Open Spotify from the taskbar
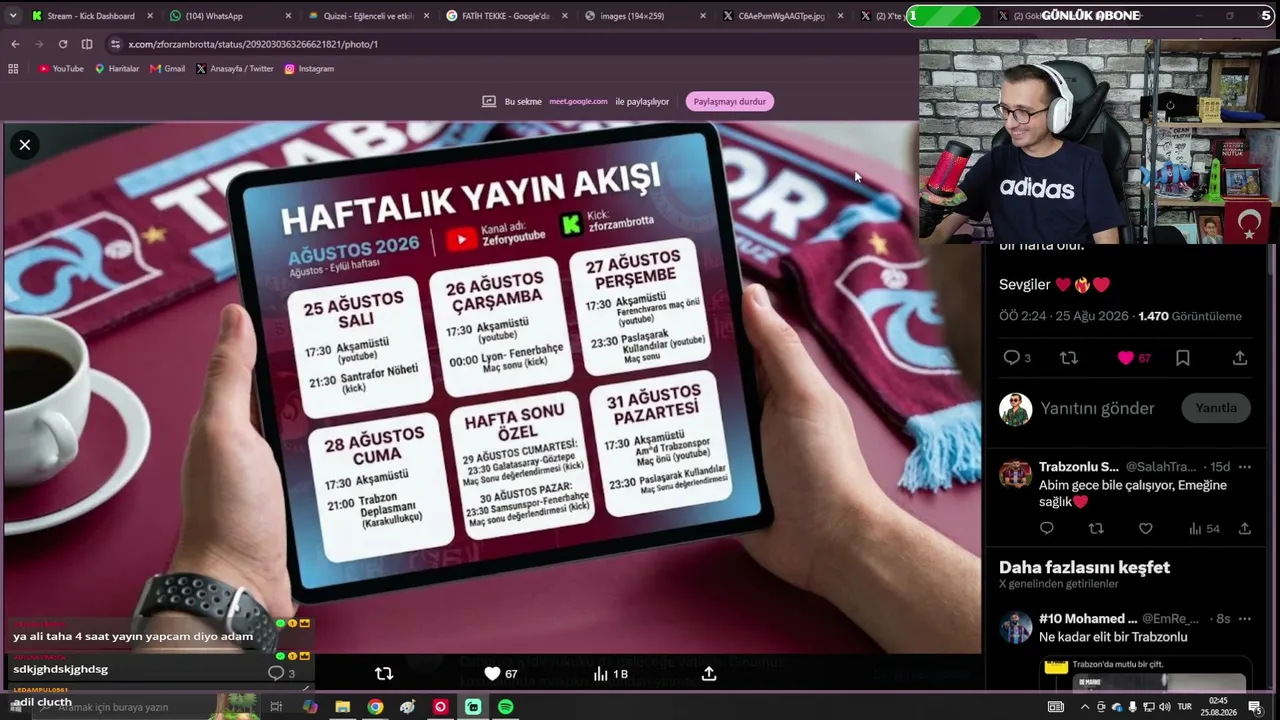 click(505, 707)
